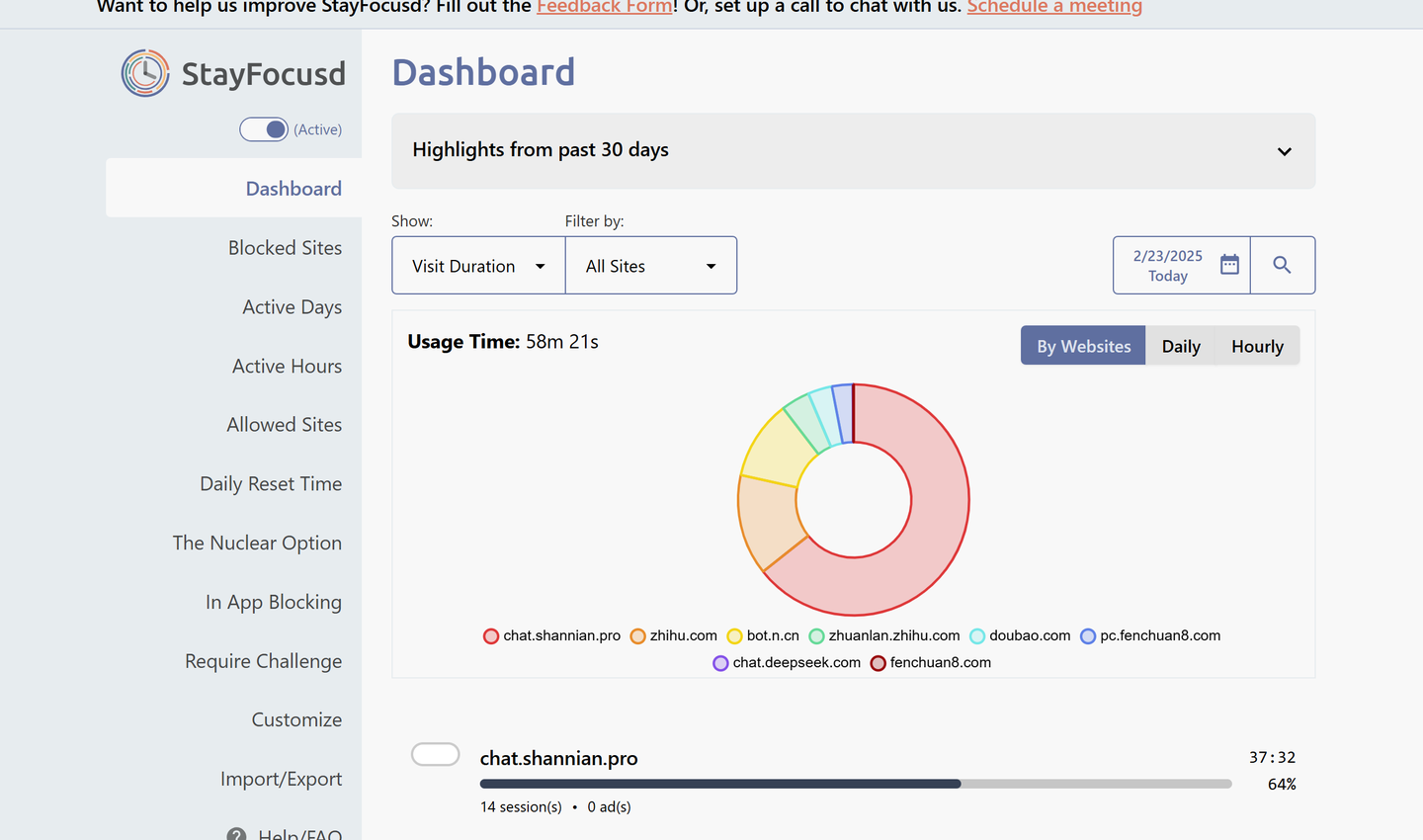Open the All Sites filter dropdown
1423x840 pixels.
(x=651, y=265)
